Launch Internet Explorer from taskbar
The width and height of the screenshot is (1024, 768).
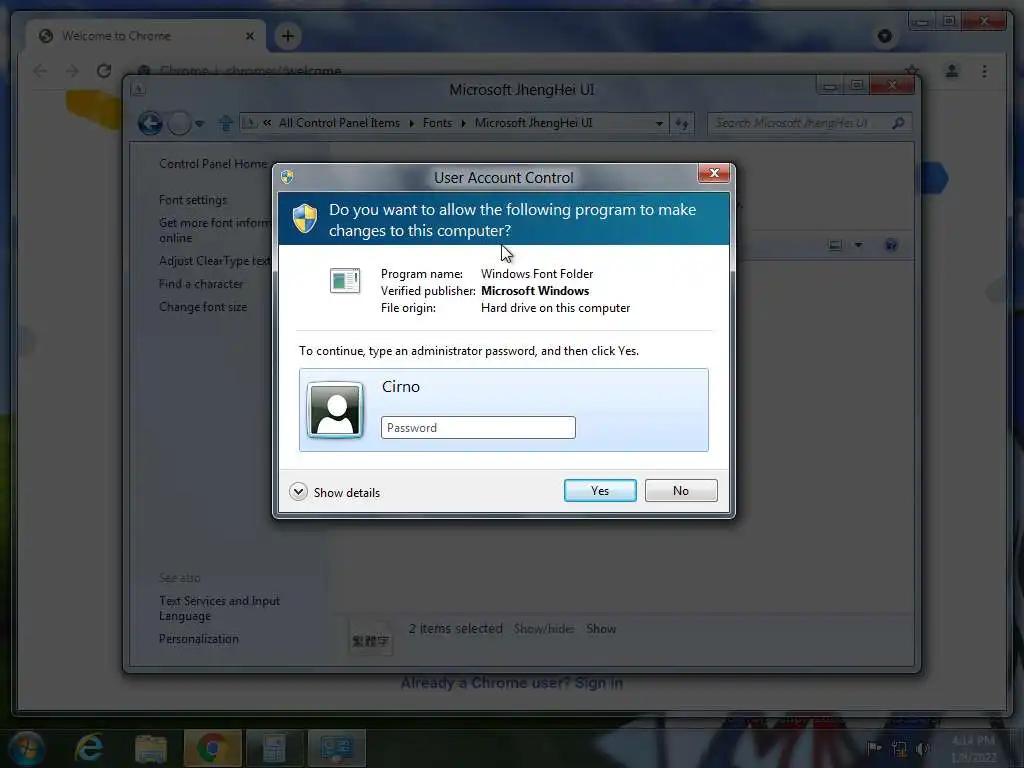[x=89, y=748]
